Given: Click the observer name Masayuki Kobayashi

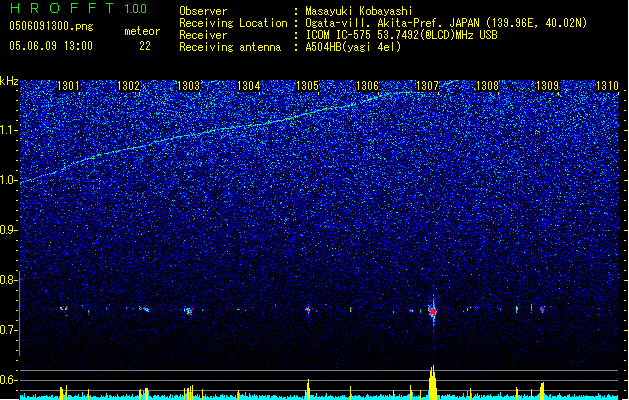Looking at the screenshot, I should pyautogui.click(x=359, y=11).
